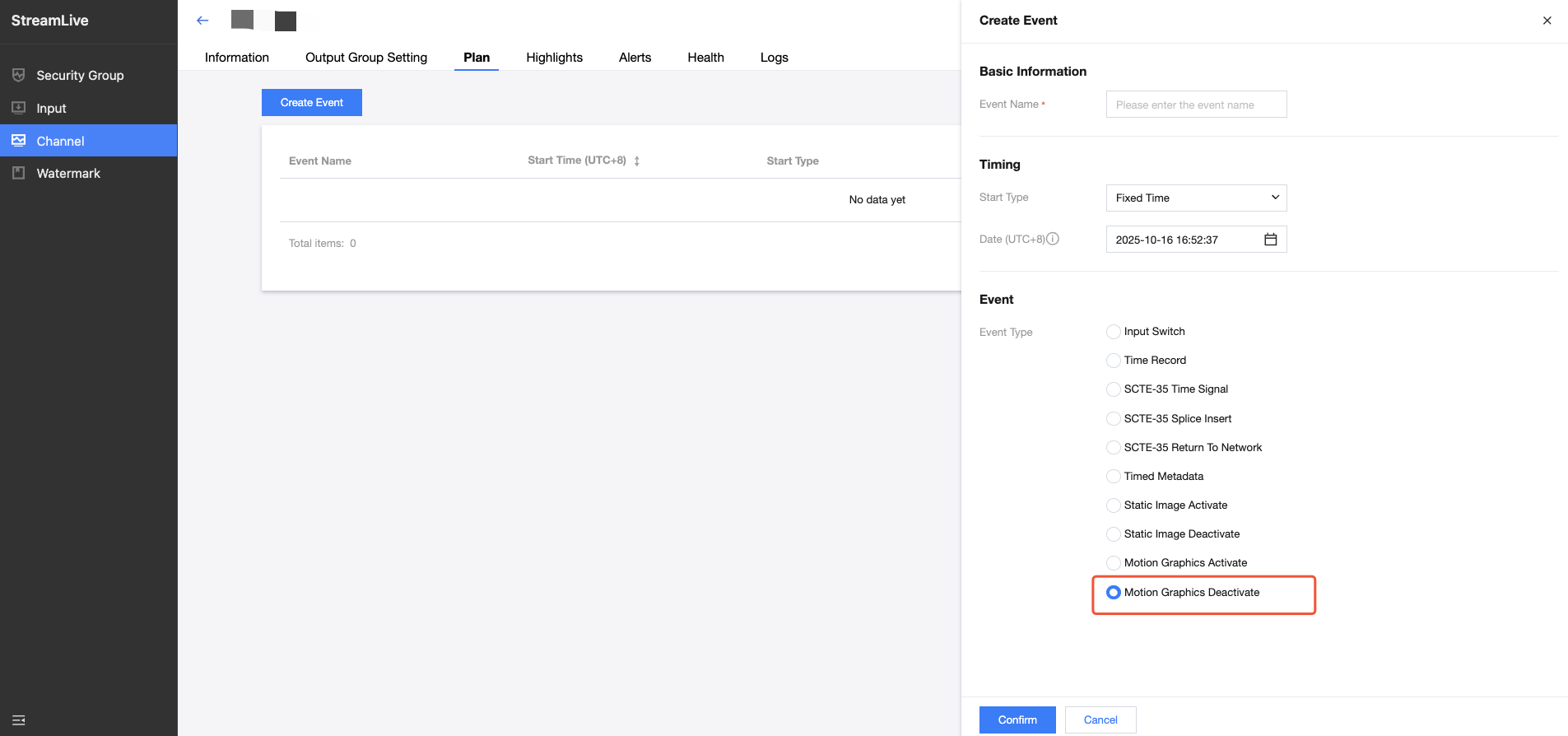
Task: Click the Date info tooltip icon
Action: pos(1053,239)
